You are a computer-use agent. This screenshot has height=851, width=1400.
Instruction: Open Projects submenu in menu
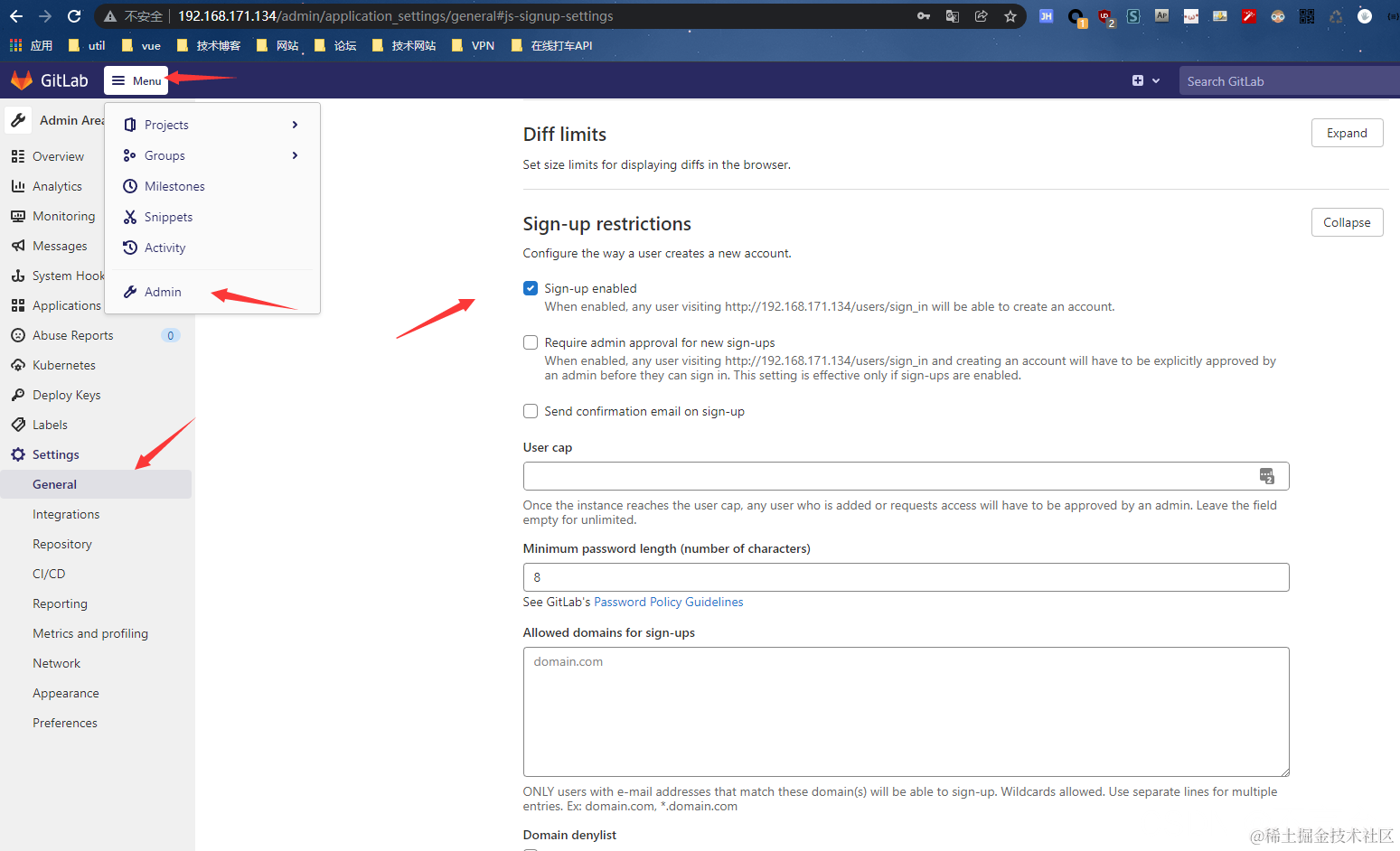[212, 125]
